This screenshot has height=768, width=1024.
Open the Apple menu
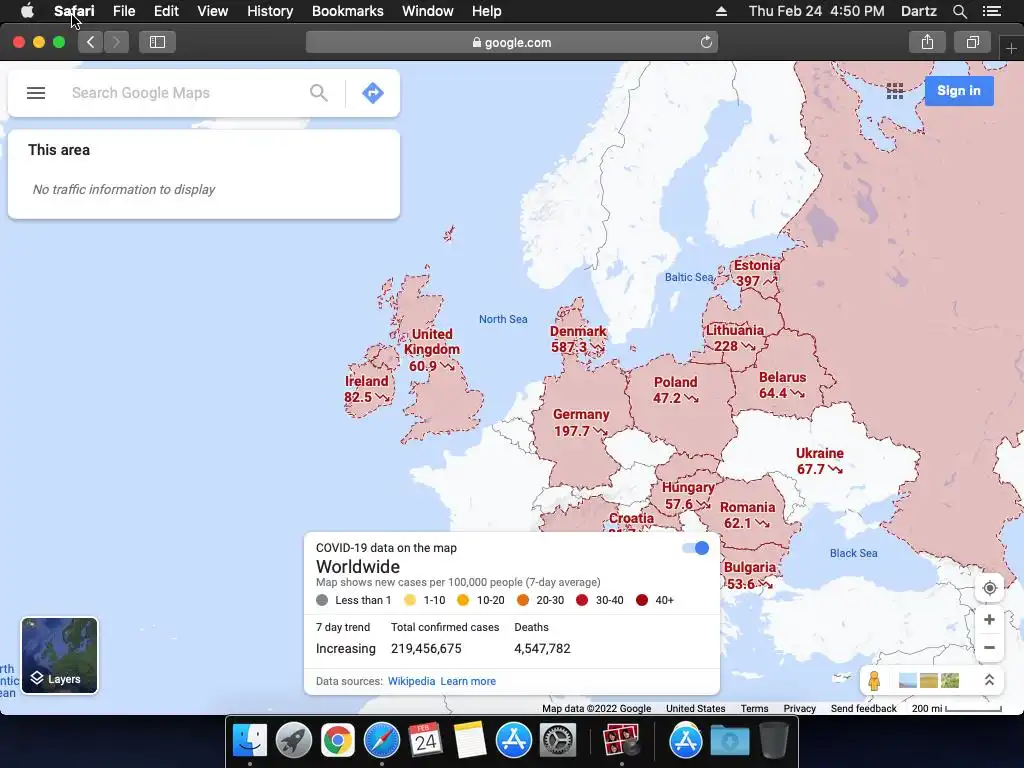27,11
